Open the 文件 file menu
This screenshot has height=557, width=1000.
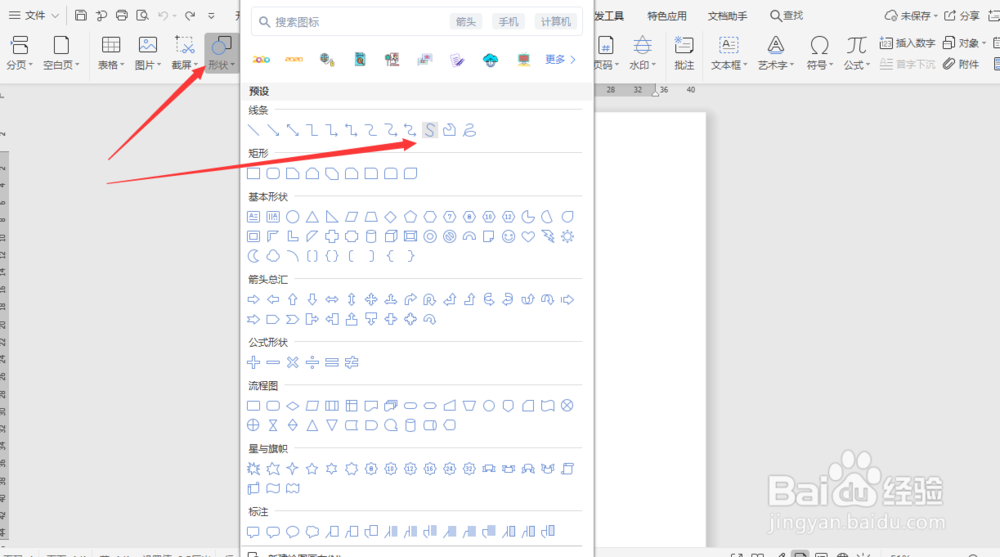point(34,15)
